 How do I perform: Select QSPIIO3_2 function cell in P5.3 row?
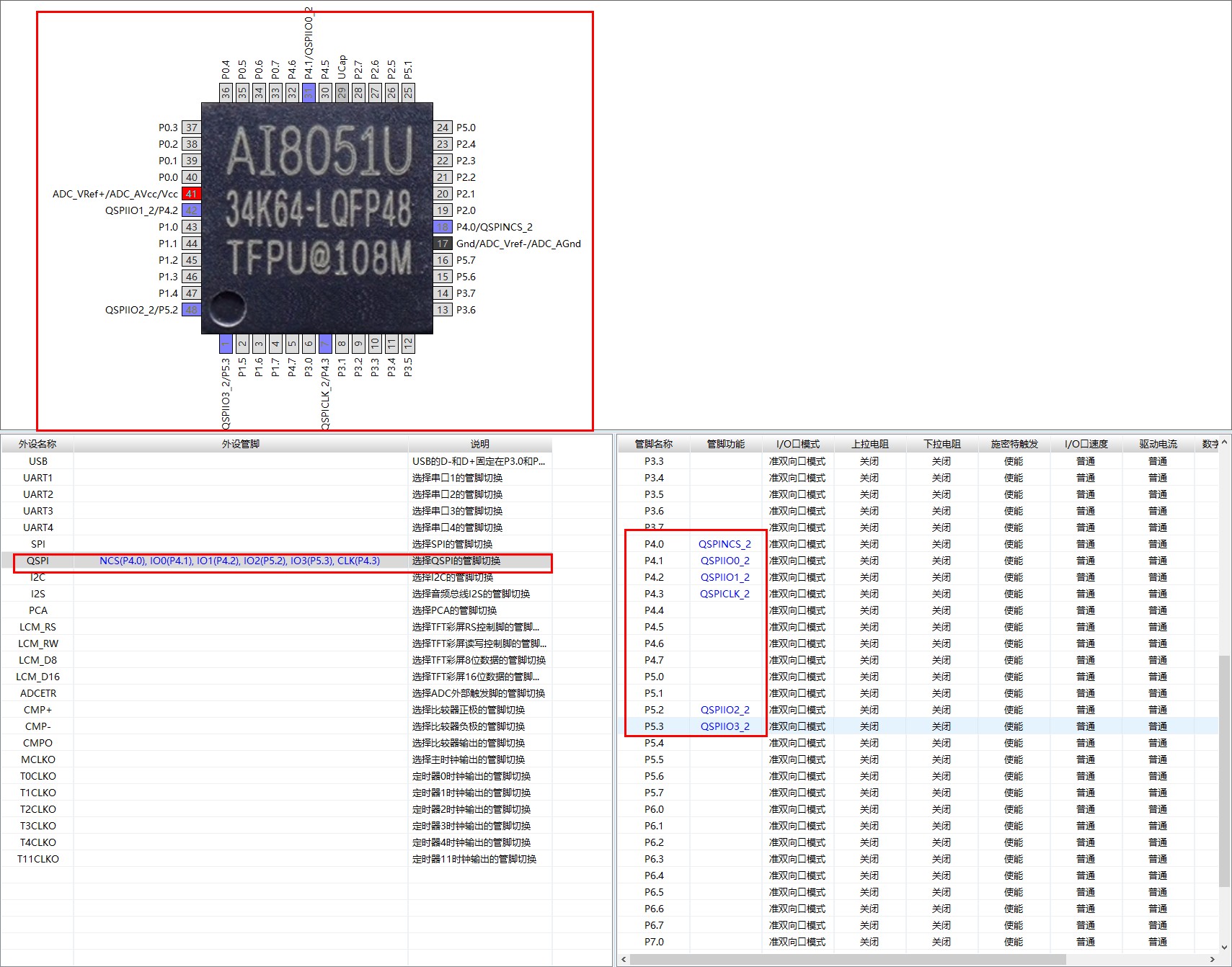[725, 726]
